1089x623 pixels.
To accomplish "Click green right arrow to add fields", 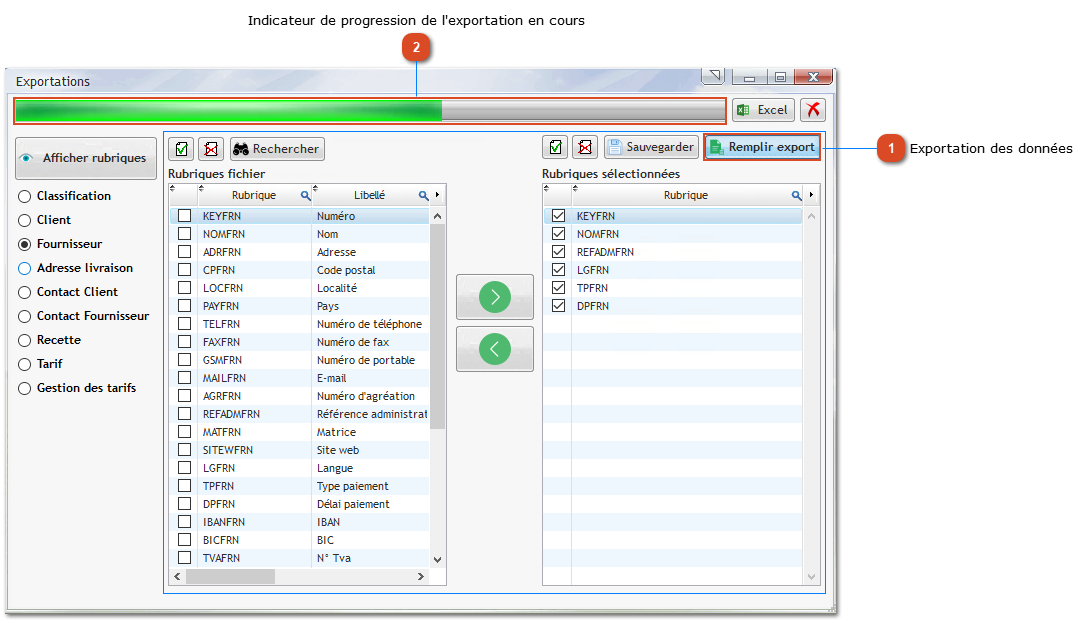I will [x=494, y=297].
